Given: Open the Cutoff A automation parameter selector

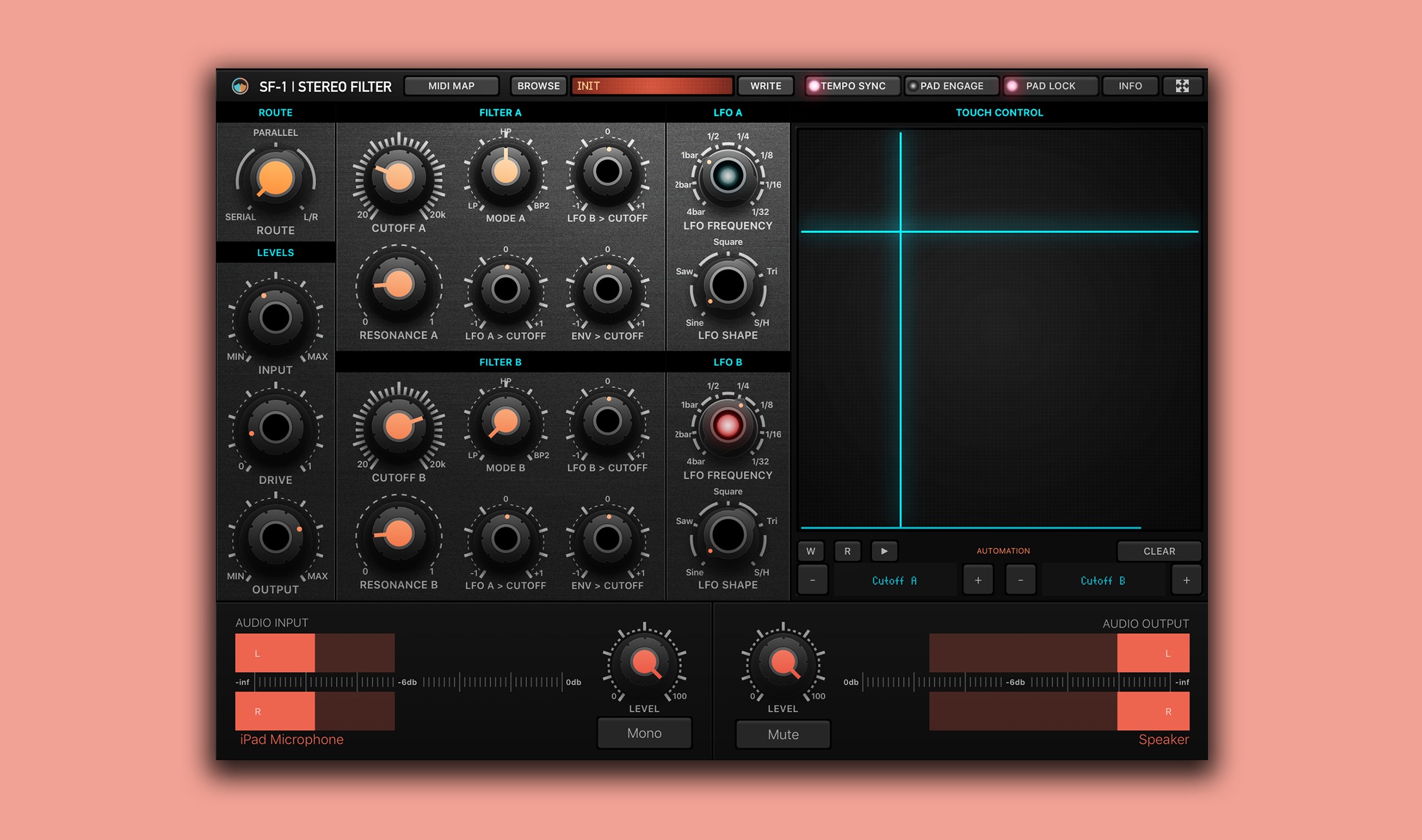Looking at the screenshot, I should (x=895, y=580).
